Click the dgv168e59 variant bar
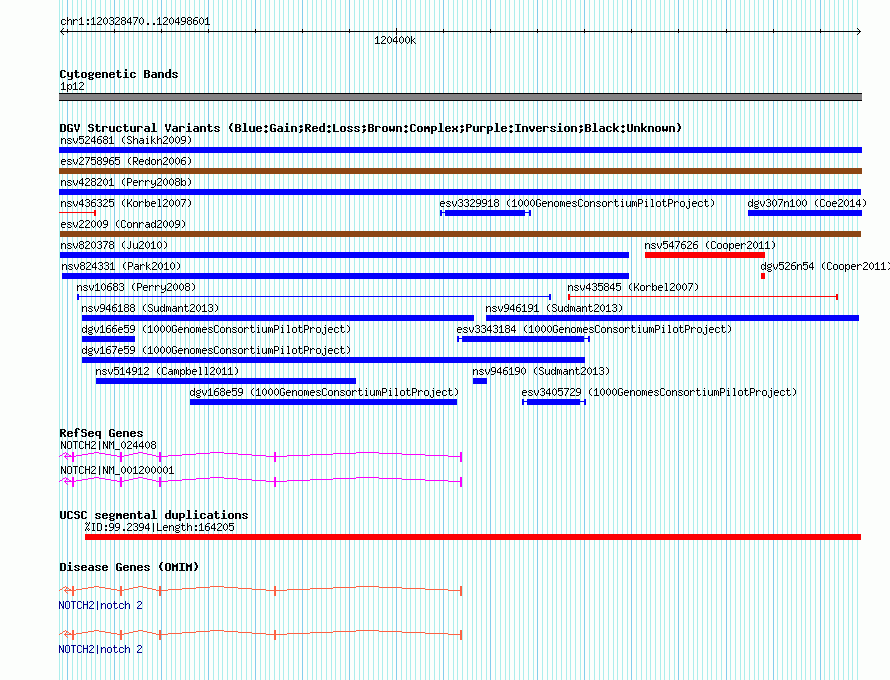Viewport: 890px width, 680px height. (x=324, y=402)
